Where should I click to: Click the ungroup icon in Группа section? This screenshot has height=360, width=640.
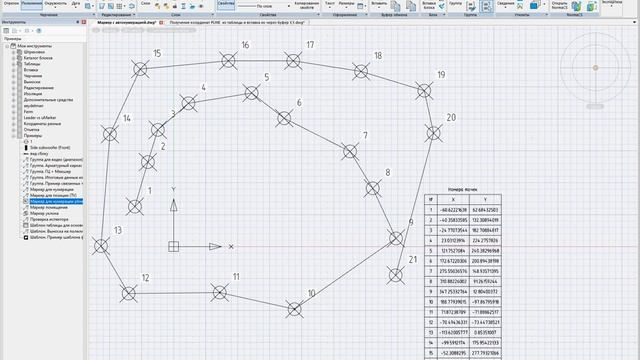471,6
